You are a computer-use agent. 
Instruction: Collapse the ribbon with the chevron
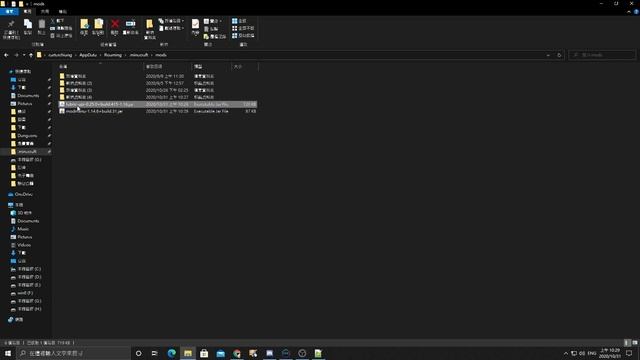pos(629,12)
